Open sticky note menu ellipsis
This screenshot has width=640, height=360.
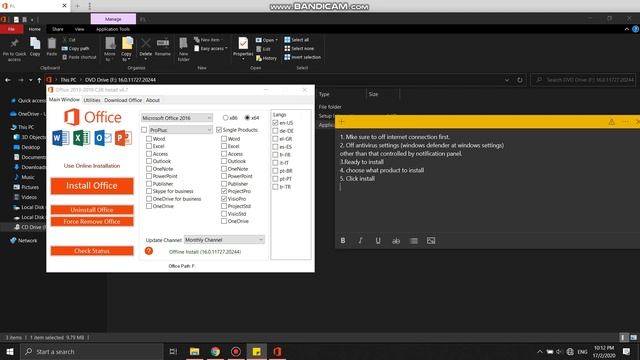point(625,122)
